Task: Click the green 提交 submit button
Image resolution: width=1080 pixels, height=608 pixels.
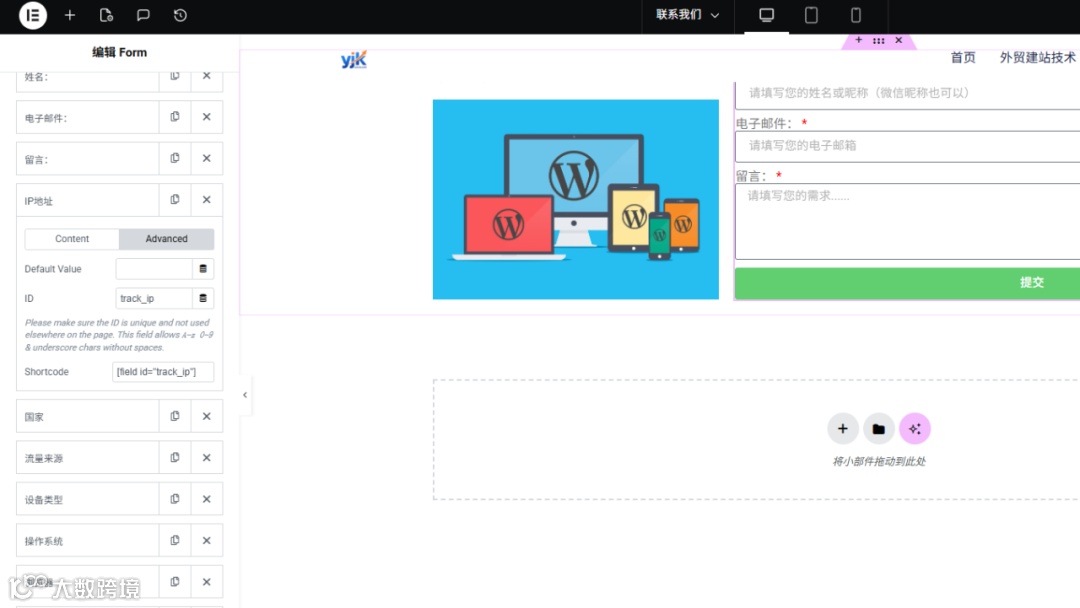Action: click(908, 282)
